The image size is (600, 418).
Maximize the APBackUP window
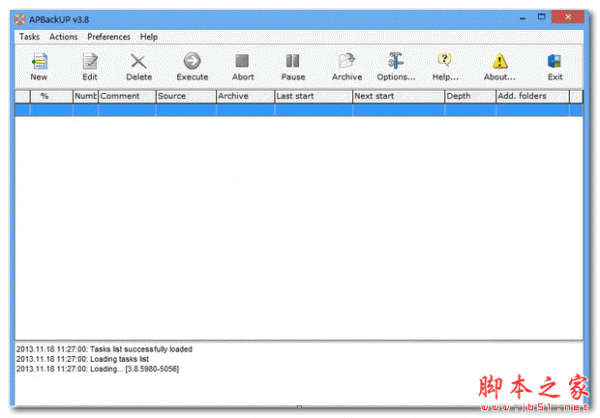[x=541, y=17]
